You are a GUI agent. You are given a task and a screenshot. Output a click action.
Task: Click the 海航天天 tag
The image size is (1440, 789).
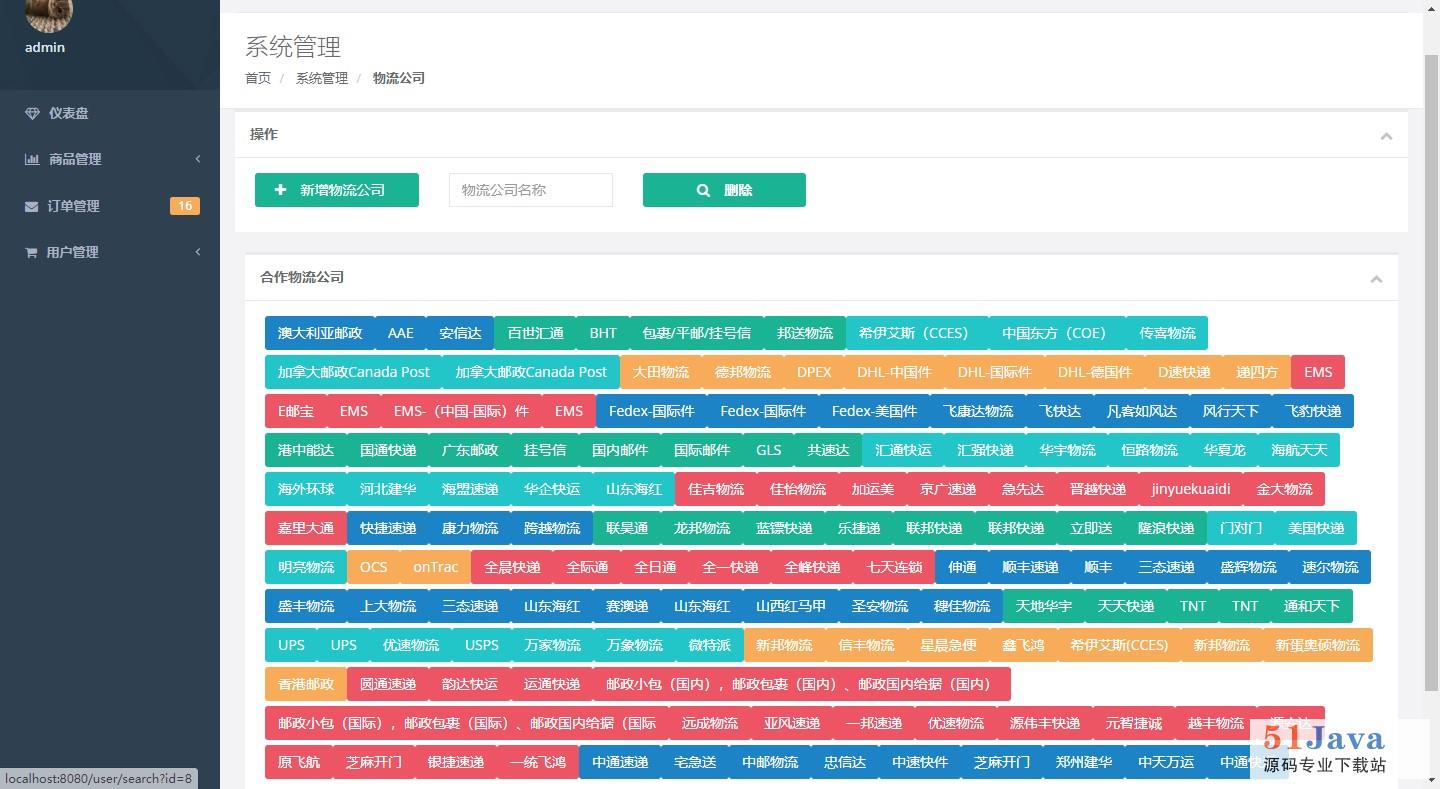coord(1299,450)
